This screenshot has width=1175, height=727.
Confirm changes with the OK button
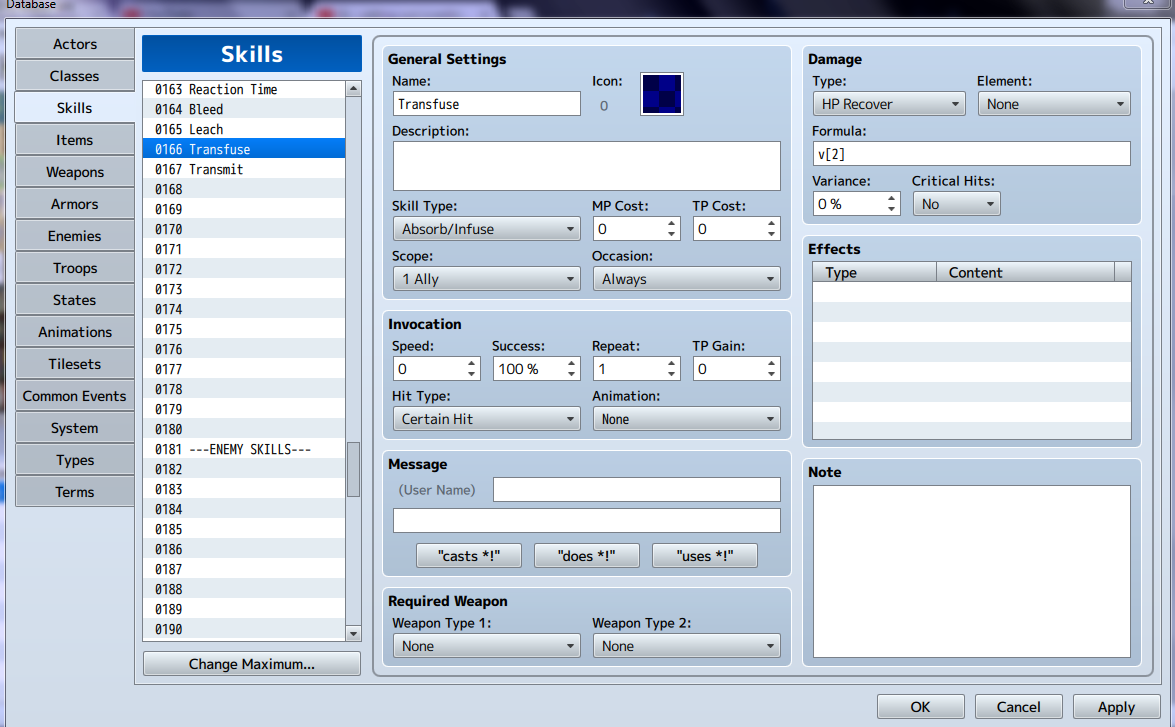(x=920, y=706)
